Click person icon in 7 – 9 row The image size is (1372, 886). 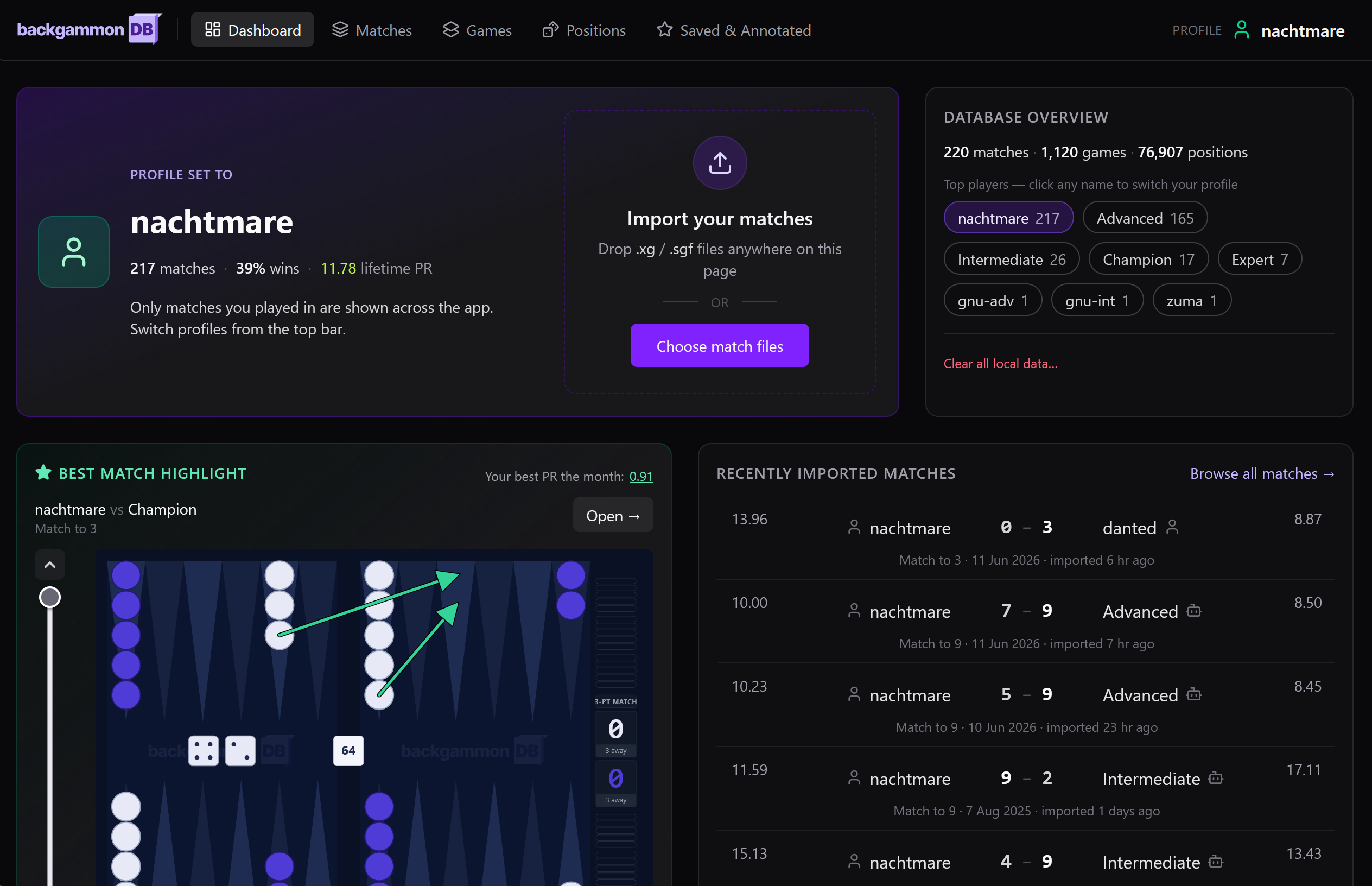click(854, 610)
